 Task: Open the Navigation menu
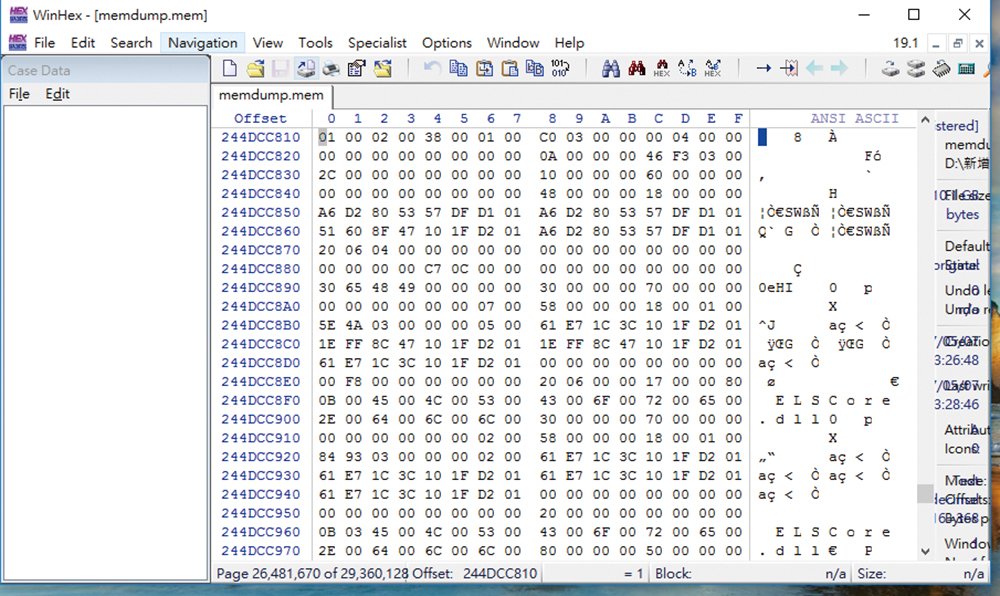coord(203,43)
